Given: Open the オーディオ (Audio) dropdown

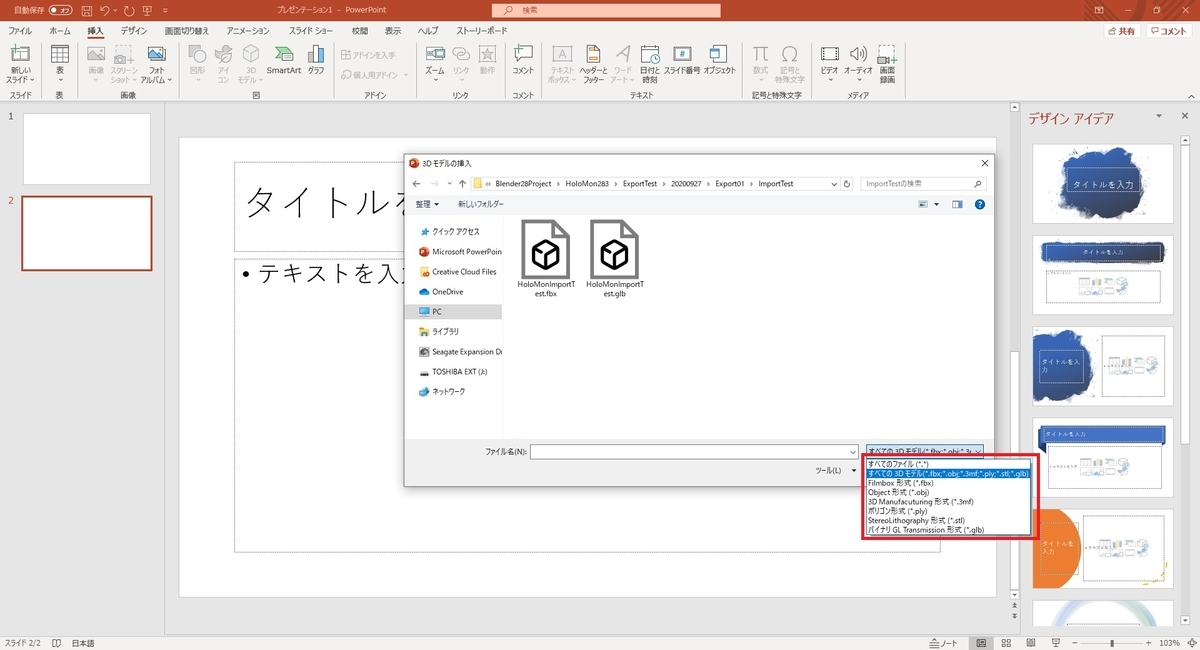Looking at the screenshot, I should point(858,63).
